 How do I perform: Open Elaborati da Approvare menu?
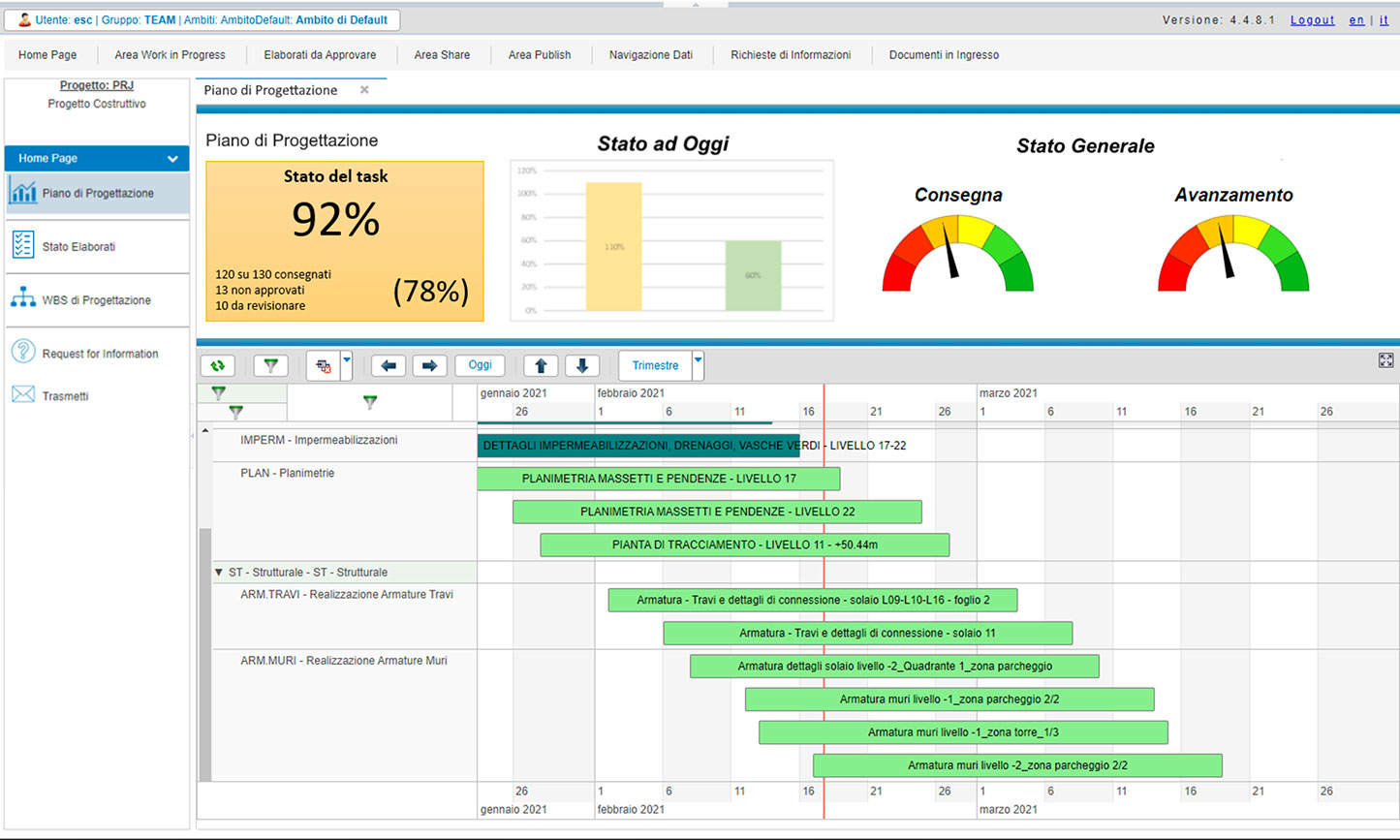click(320, 55)
